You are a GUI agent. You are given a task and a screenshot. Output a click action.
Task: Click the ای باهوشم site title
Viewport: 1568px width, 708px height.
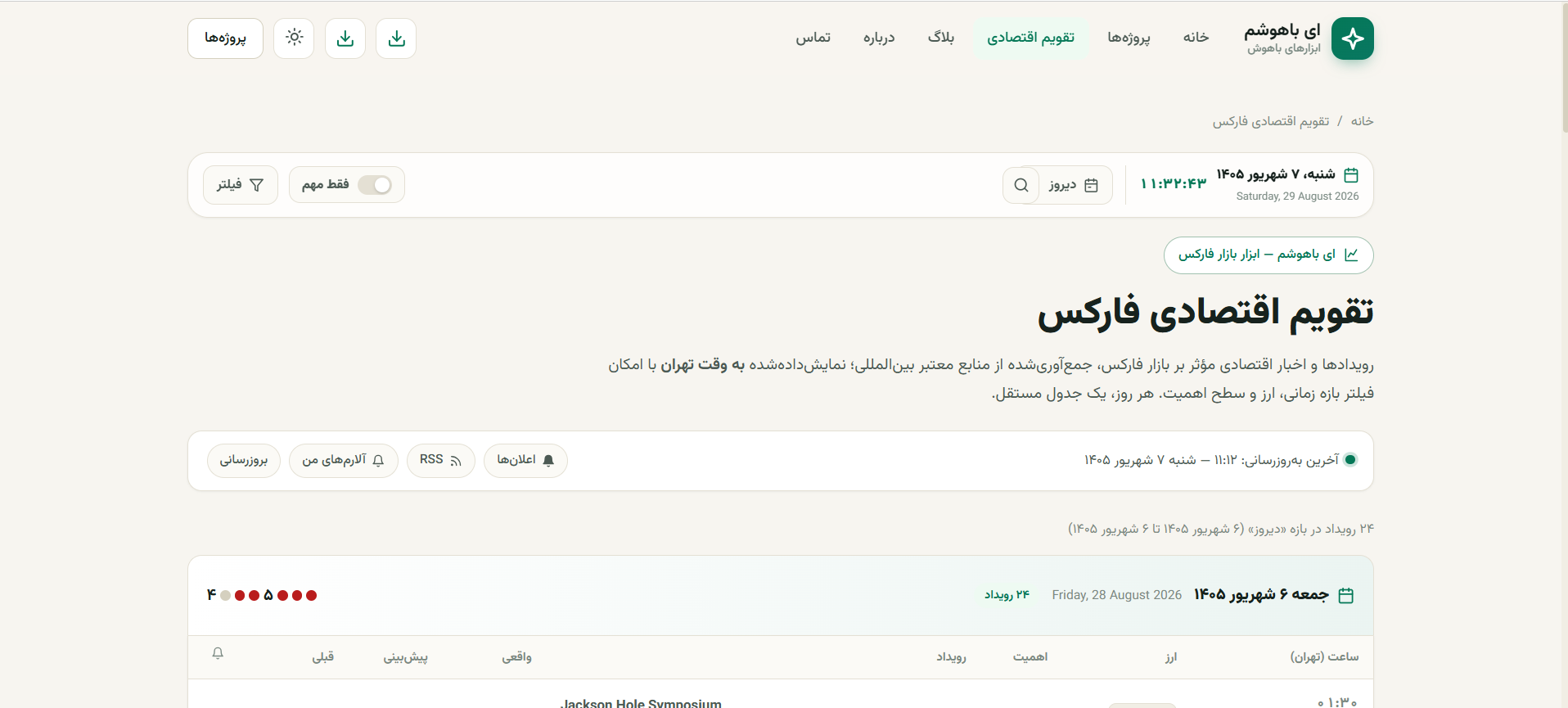[1282, 30]
